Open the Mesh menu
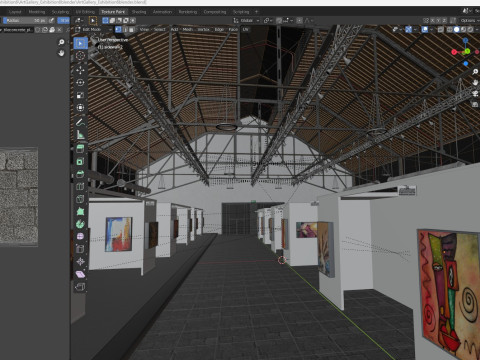This screenshot has width=480, height=360. tap(188, 29)
